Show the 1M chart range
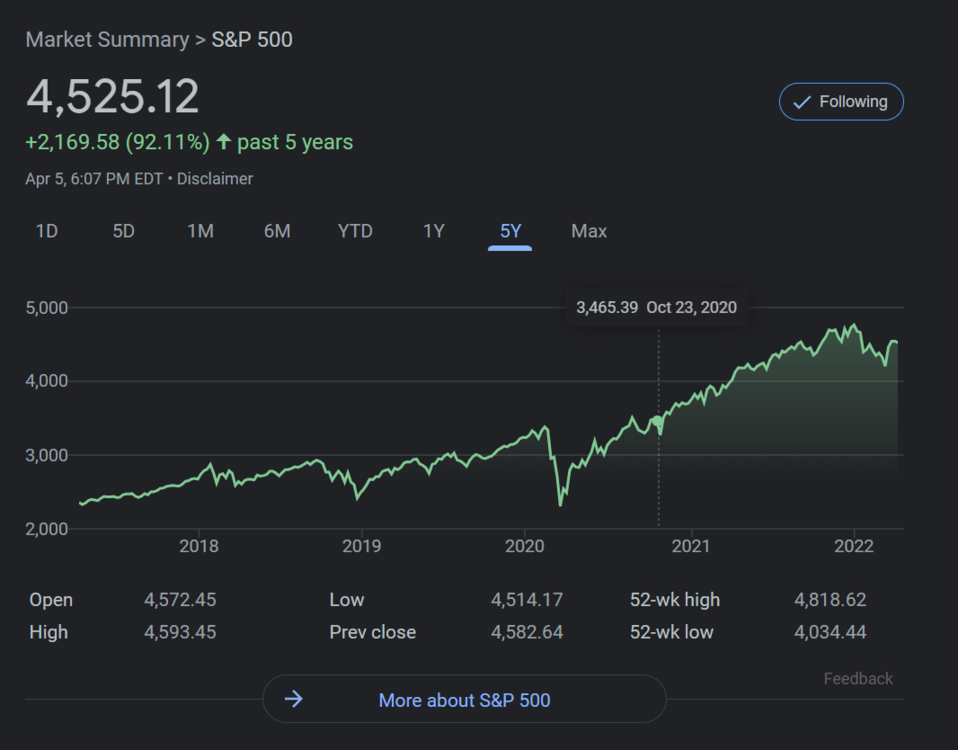Viewport: 958px width, 750px height. pos(200,231)
